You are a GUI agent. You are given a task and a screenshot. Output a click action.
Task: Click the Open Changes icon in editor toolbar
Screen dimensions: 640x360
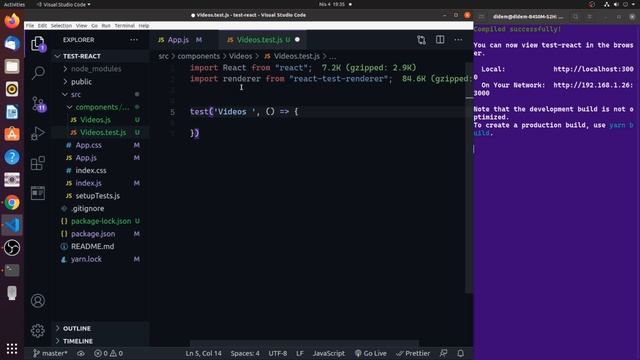(421, 40)
